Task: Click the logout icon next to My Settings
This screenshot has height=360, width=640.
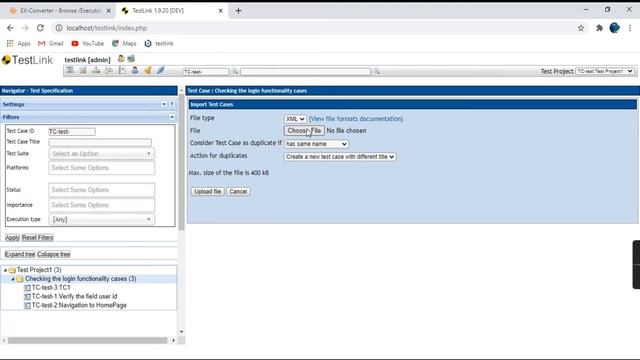Action: pos(131,59)
